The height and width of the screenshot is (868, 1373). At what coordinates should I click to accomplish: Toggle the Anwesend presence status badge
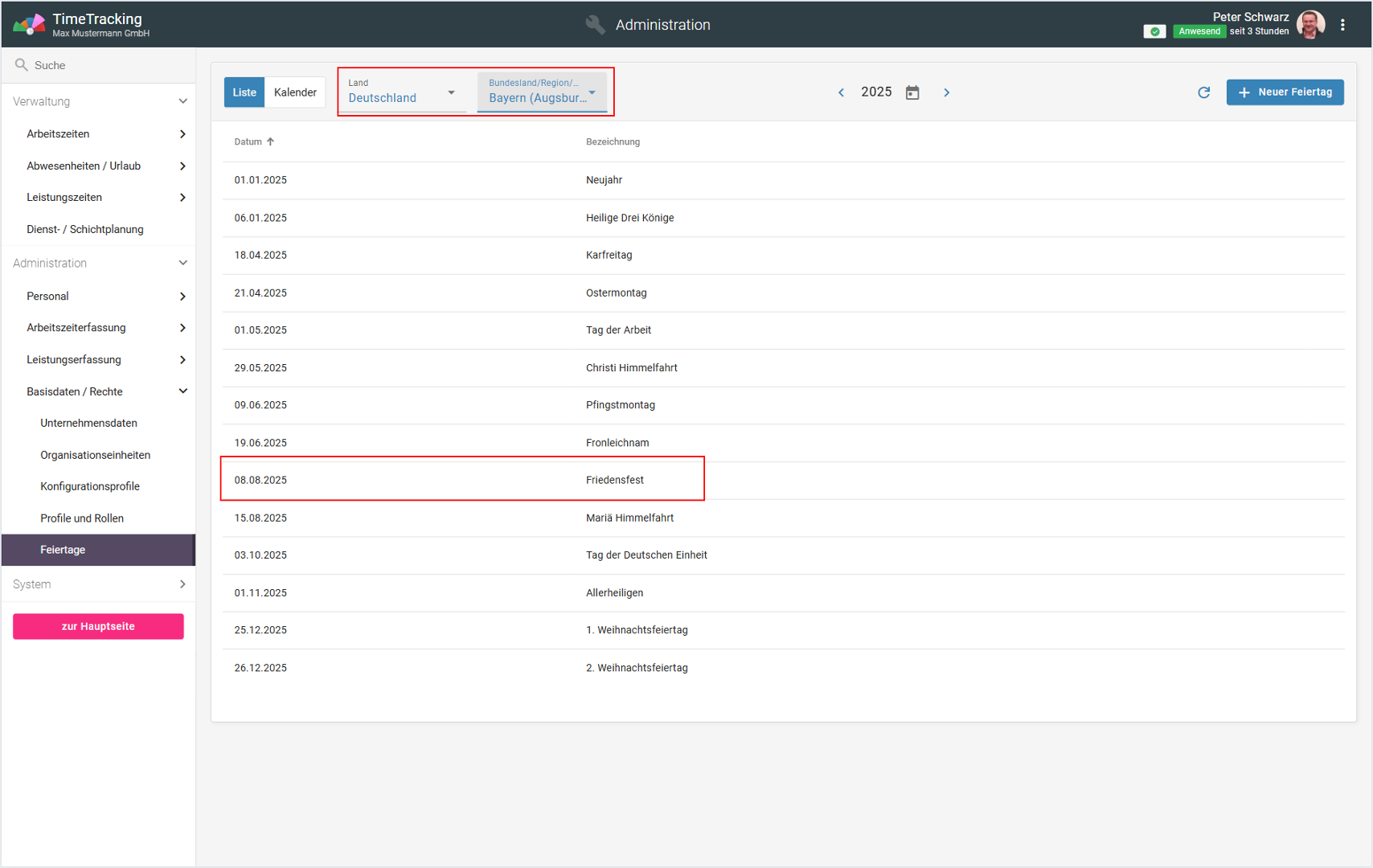(1199, 32)
